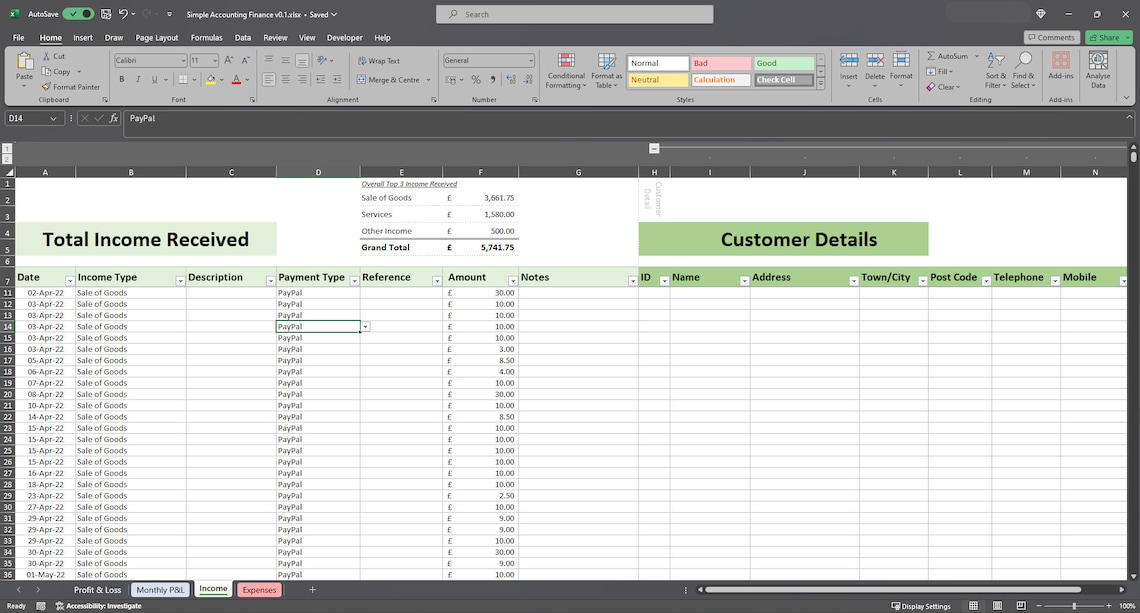The image size is (1140, 613).
Task: Switch to the Expenses sheet tab
Action: 259,590
